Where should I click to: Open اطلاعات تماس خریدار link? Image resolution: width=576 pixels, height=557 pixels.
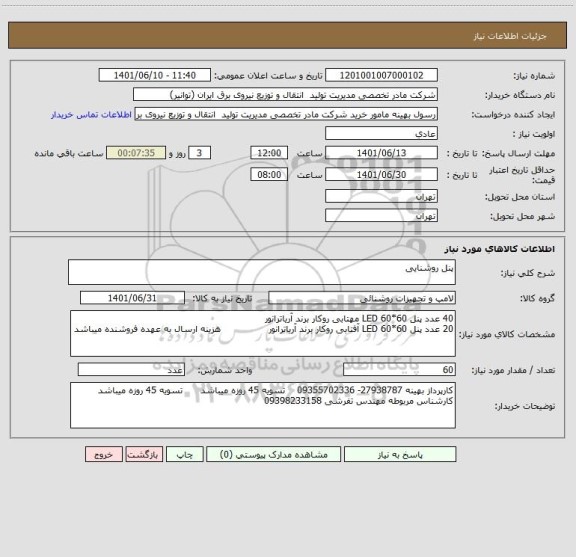click(x=91, y=115)
